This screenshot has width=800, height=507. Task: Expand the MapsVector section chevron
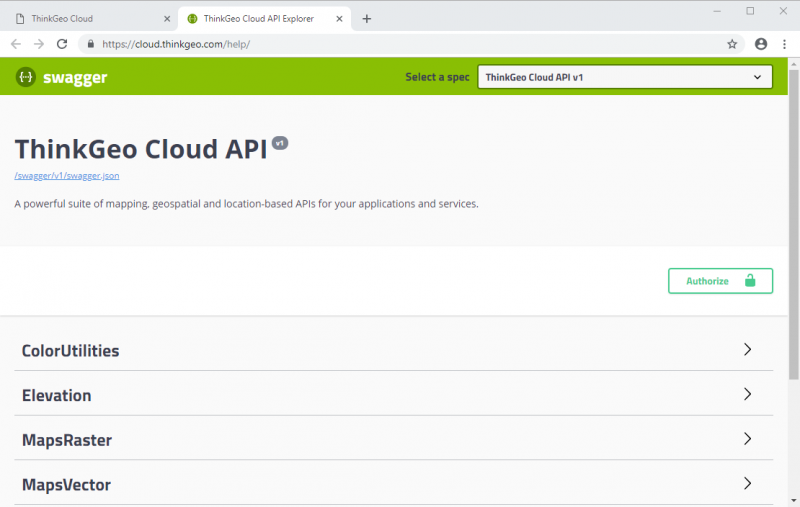point(747,484)
